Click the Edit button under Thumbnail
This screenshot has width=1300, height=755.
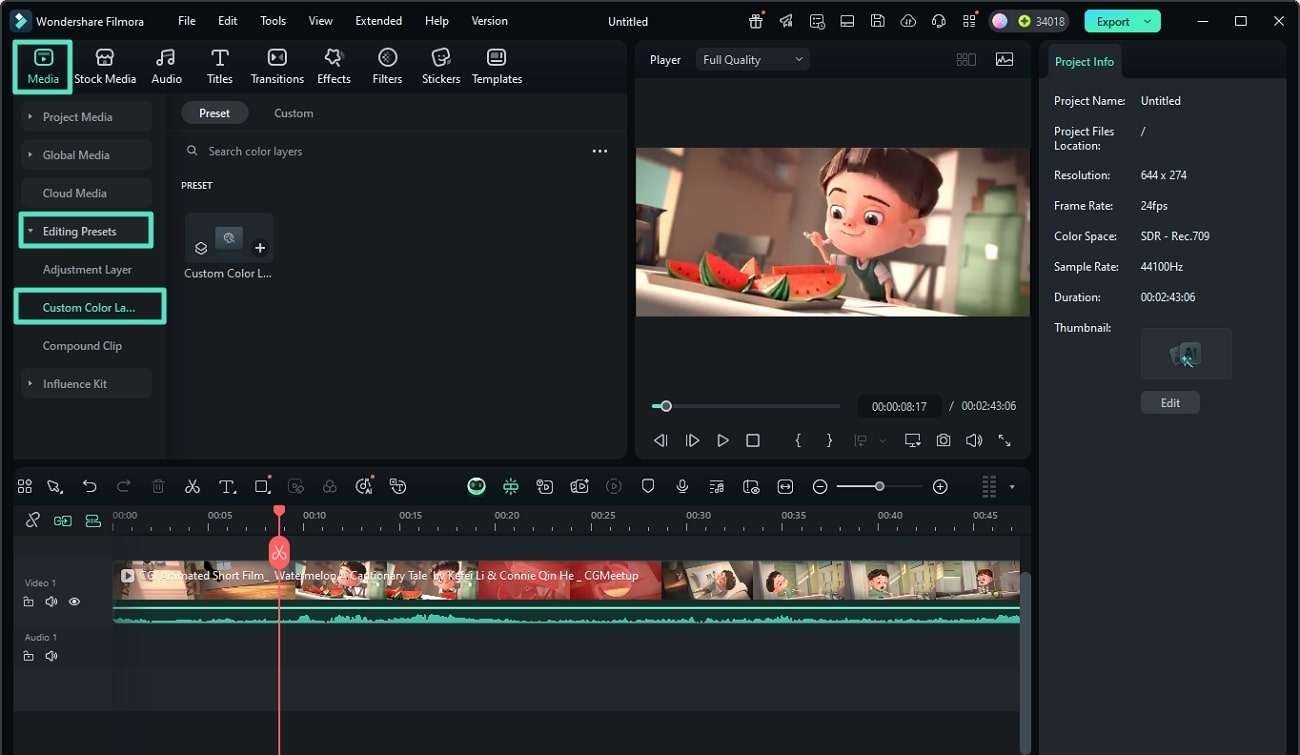click(1170, 403)
